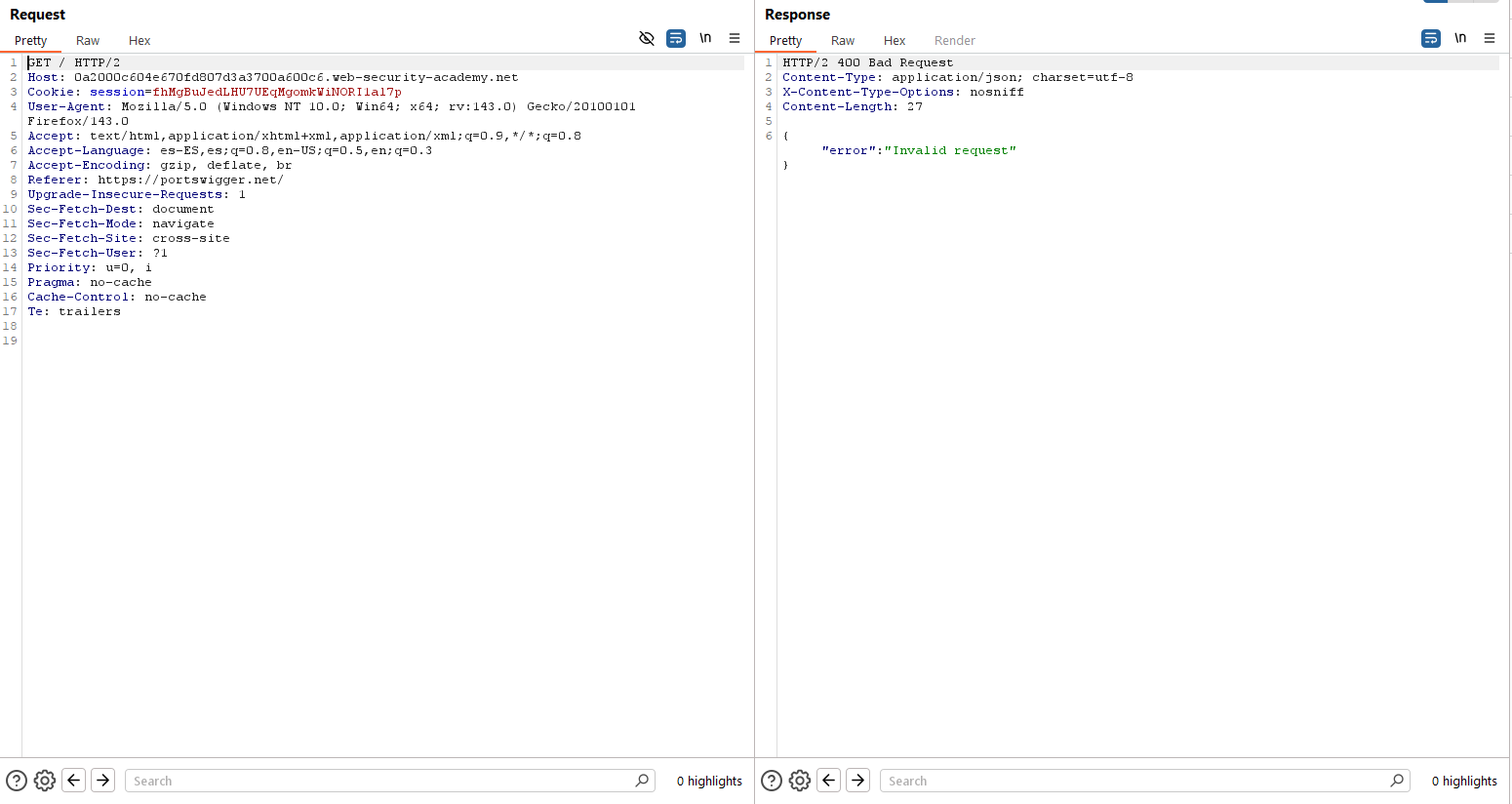
Task: Click the Request search input field
Action: (380, 781)
